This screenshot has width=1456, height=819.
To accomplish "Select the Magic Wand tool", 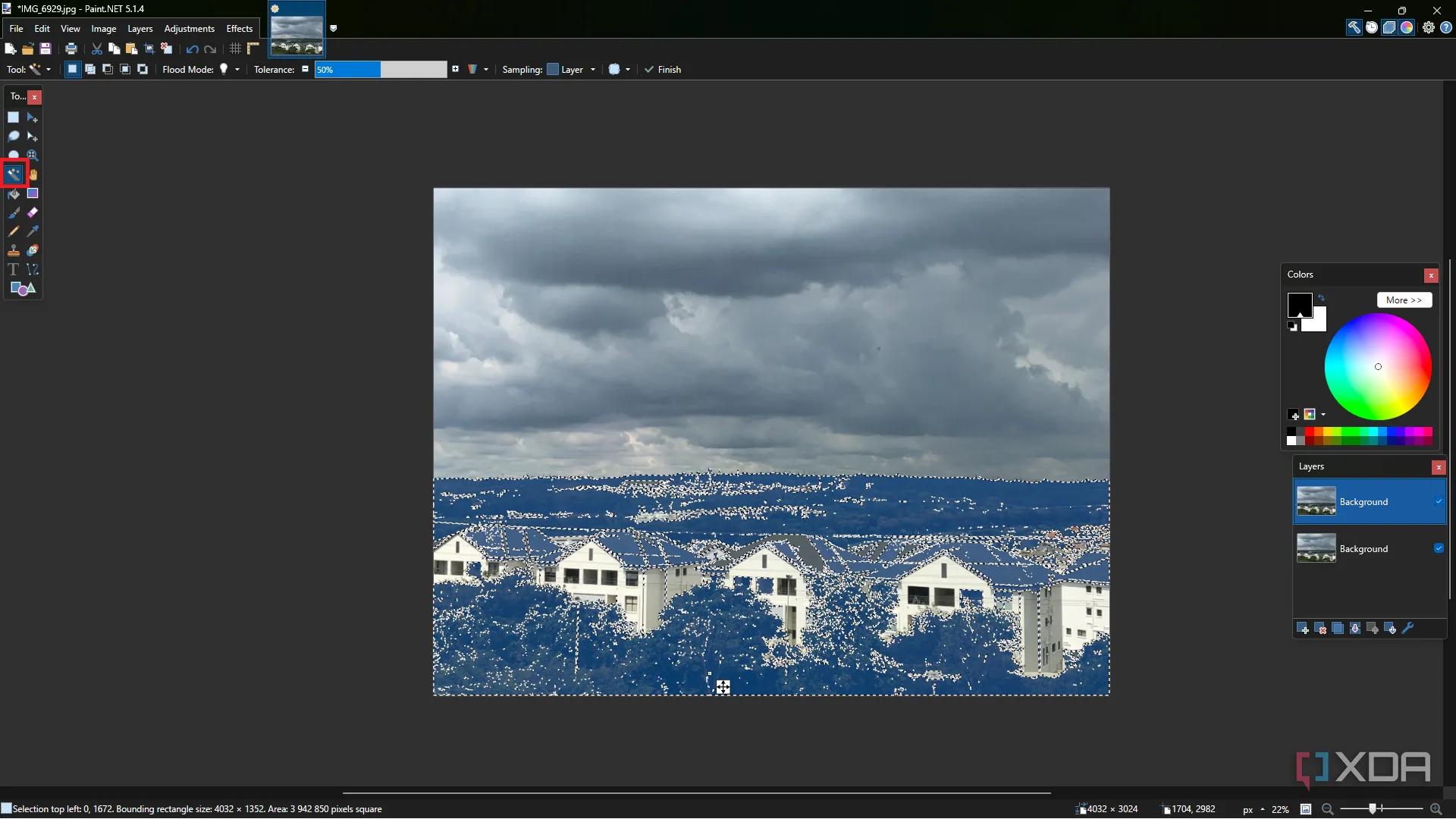I will [14, 174].
